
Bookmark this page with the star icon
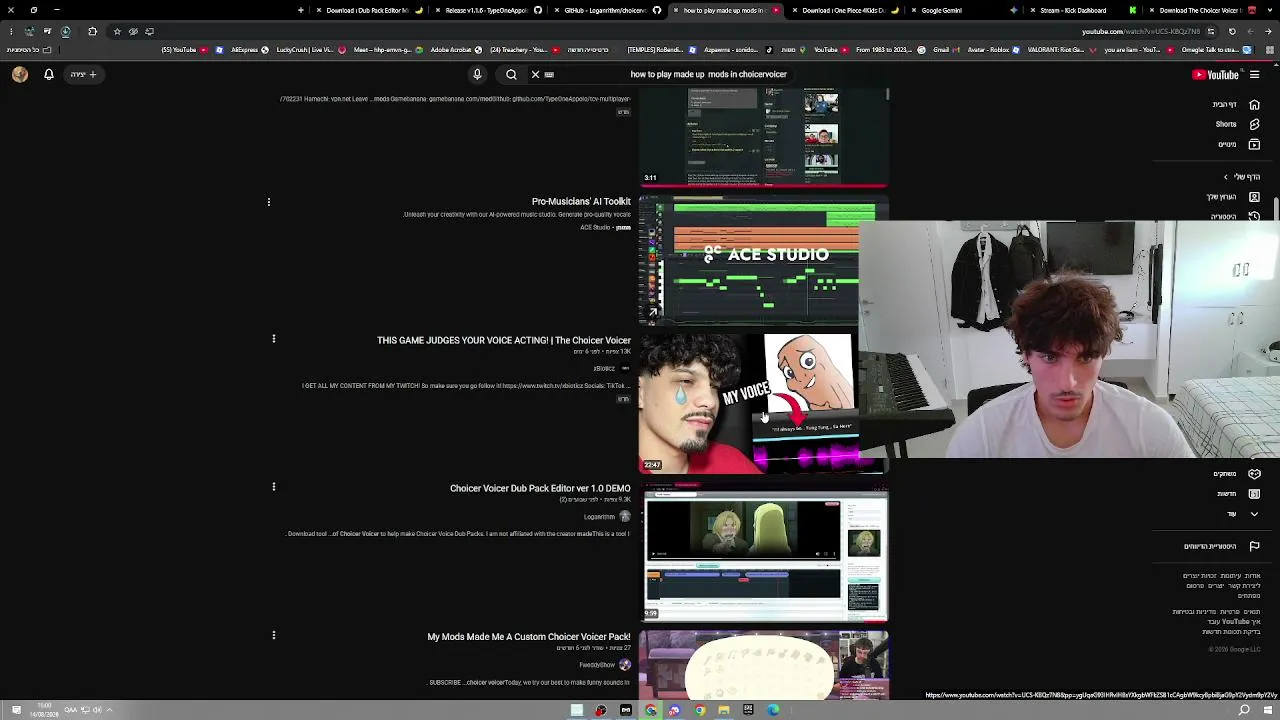pyautogui.click(x=117, y=31)
